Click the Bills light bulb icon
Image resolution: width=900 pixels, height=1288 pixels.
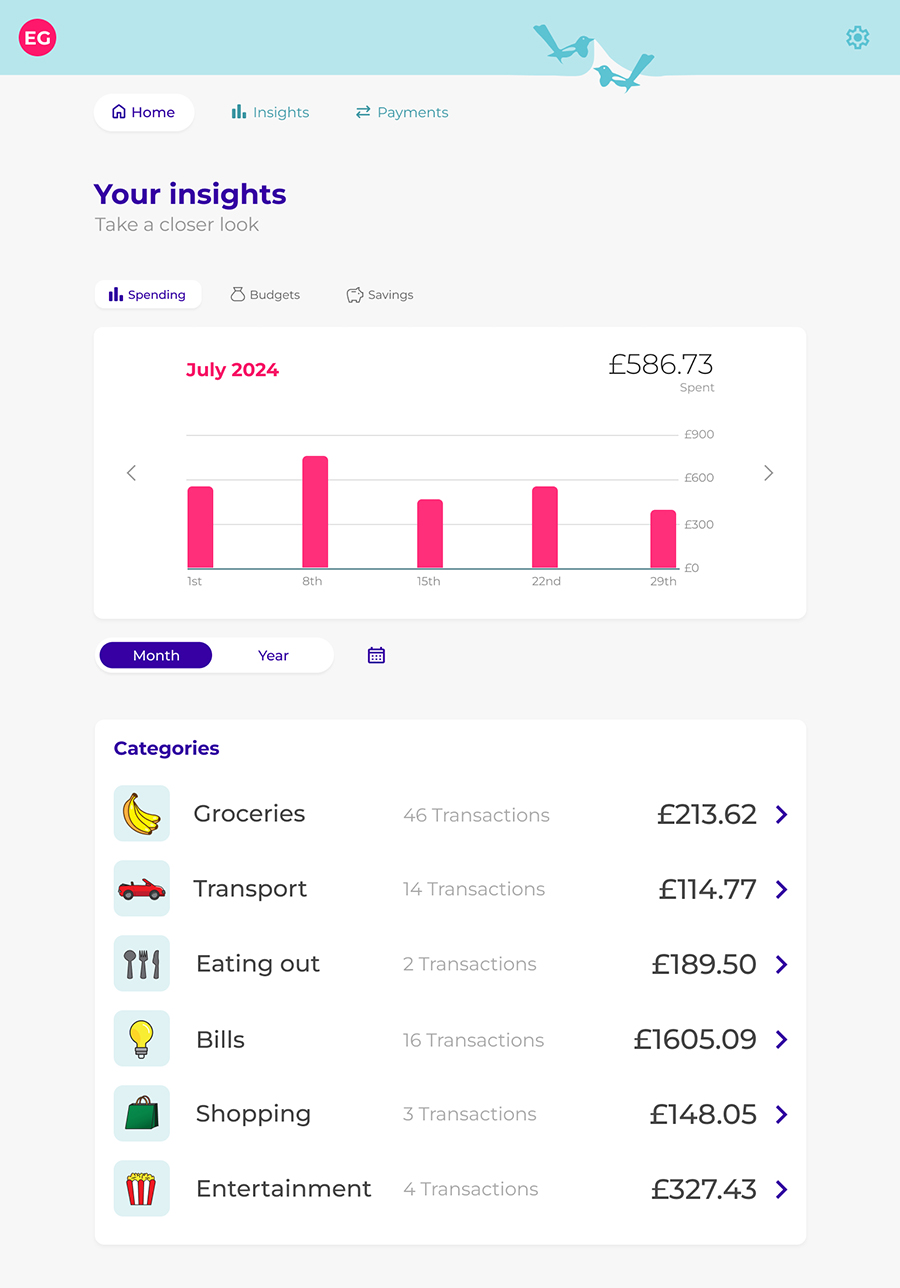pyautogui.click(x=142, y=1039)
